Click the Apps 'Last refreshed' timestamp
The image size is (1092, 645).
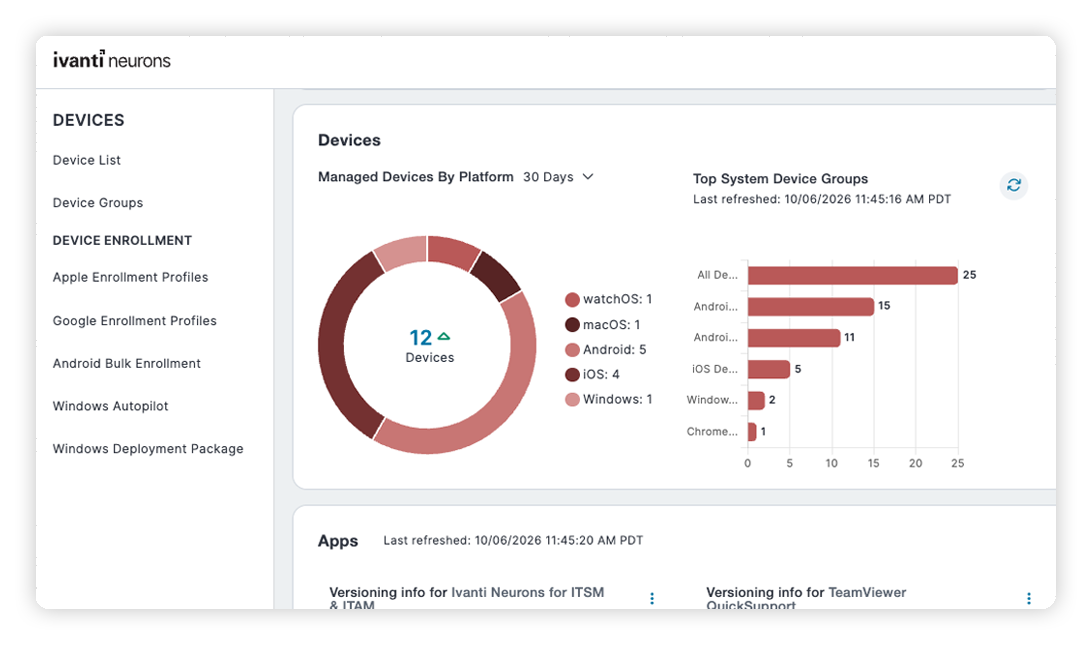(513, 541)
